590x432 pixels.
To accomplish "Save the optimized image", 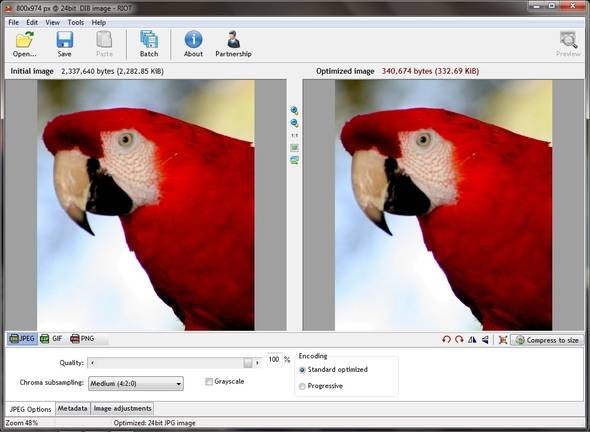I will [64, 44].
